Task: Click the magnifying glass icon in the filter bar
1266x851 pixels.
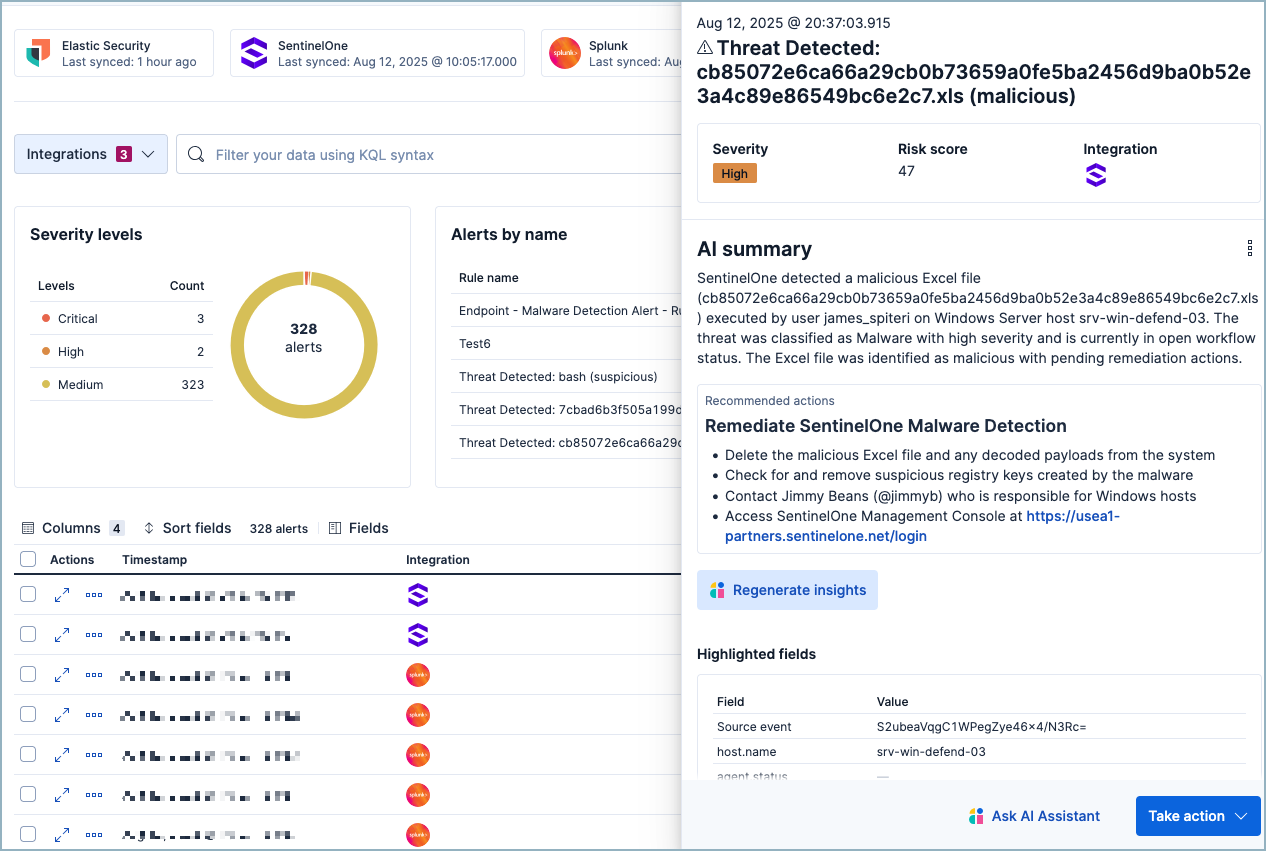Action: click(196, 154)
